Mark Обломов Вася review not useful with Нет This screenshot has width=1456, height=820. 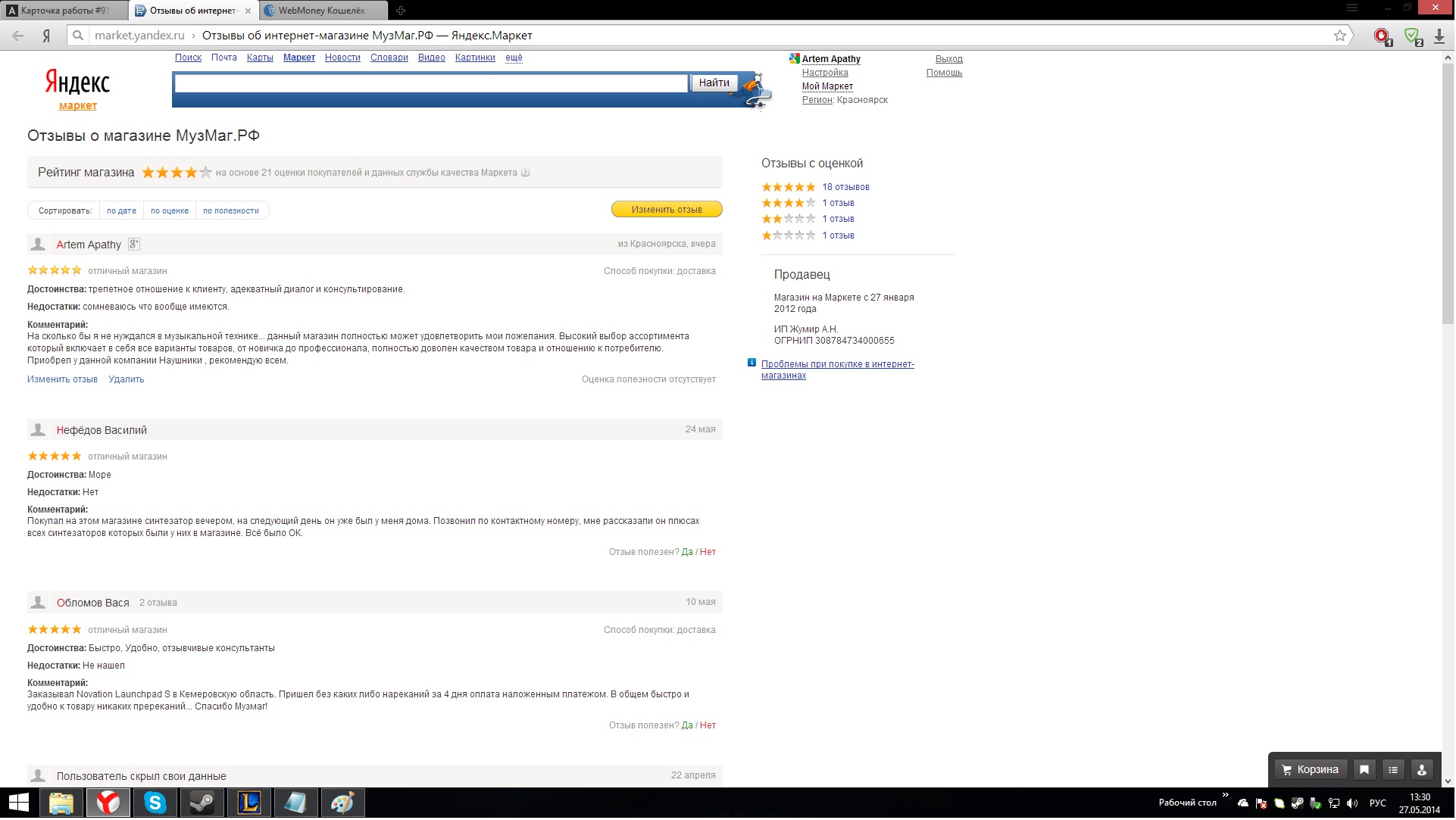tap(708, 726)
